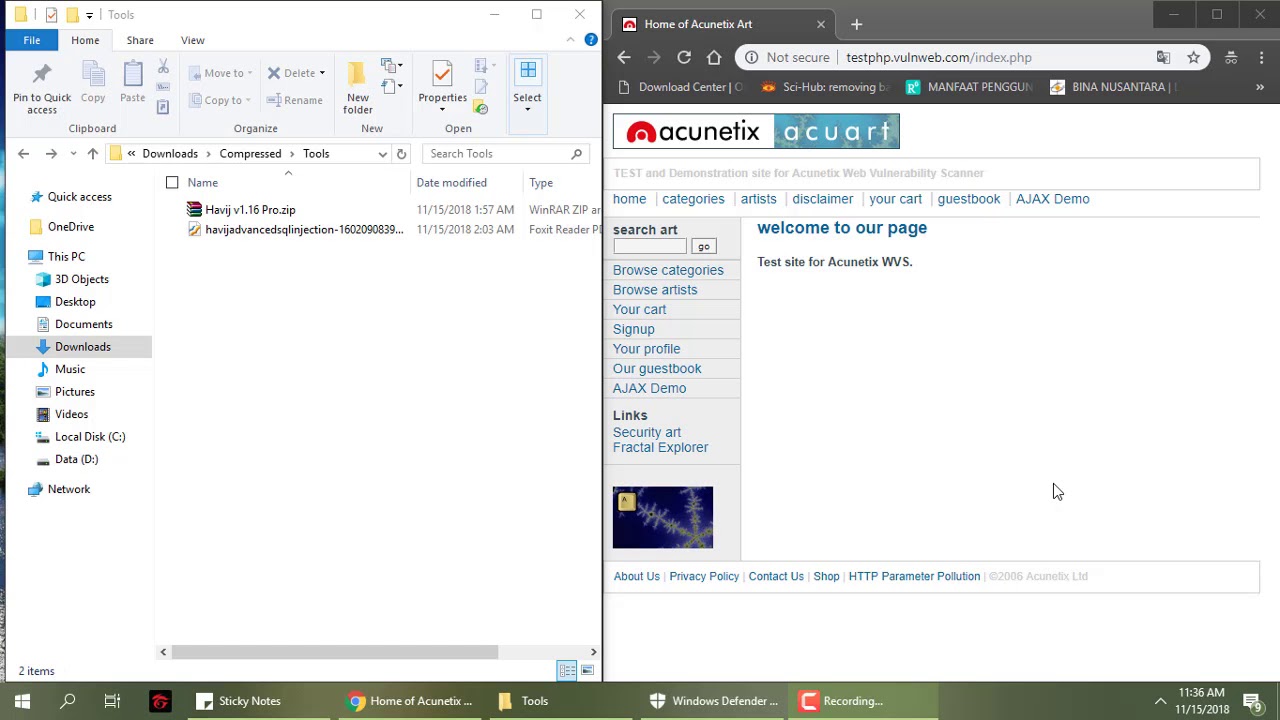Tick the select-all checkbox in file list header
1280x720 pixels.
click(x=172, y=183)
